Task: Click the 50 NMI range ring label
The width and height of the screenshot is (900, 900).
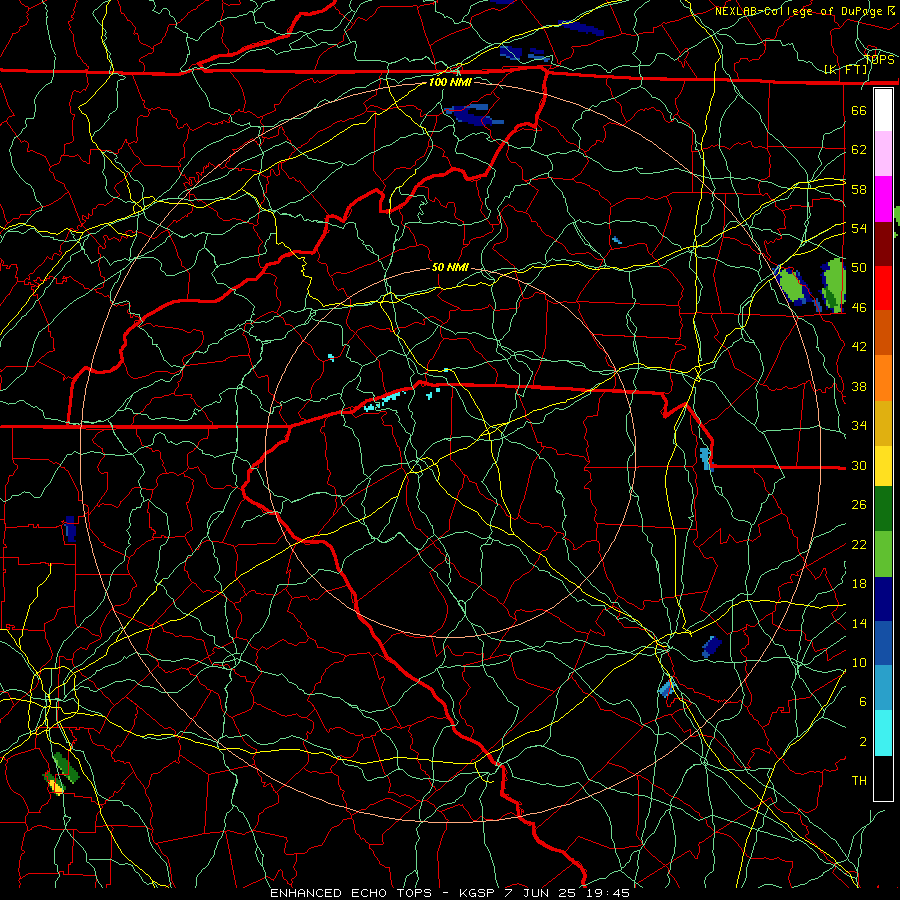Action: tap(450, 267)
